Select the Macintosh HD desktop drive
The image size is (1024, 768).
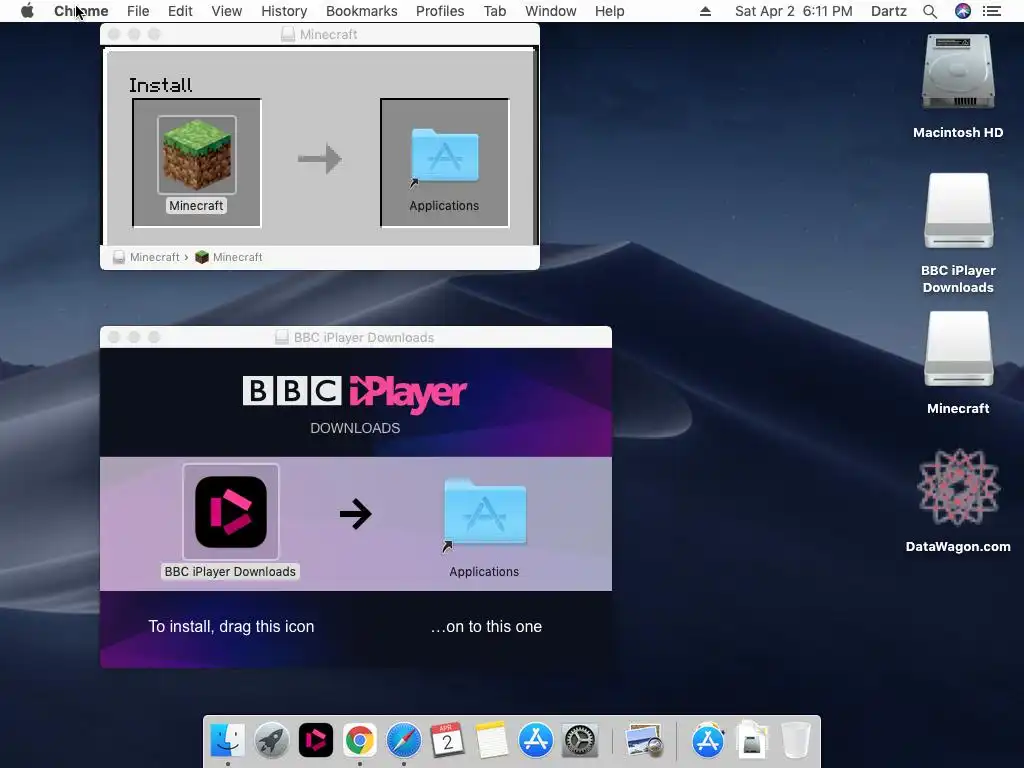coord(958,72)
